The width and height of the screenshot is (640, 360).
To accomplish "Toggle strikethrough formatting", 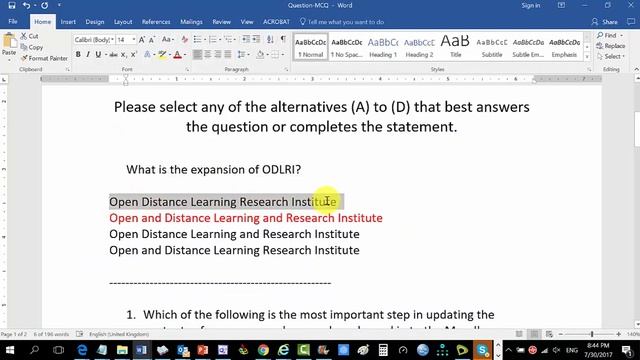I will coord(113,54).
